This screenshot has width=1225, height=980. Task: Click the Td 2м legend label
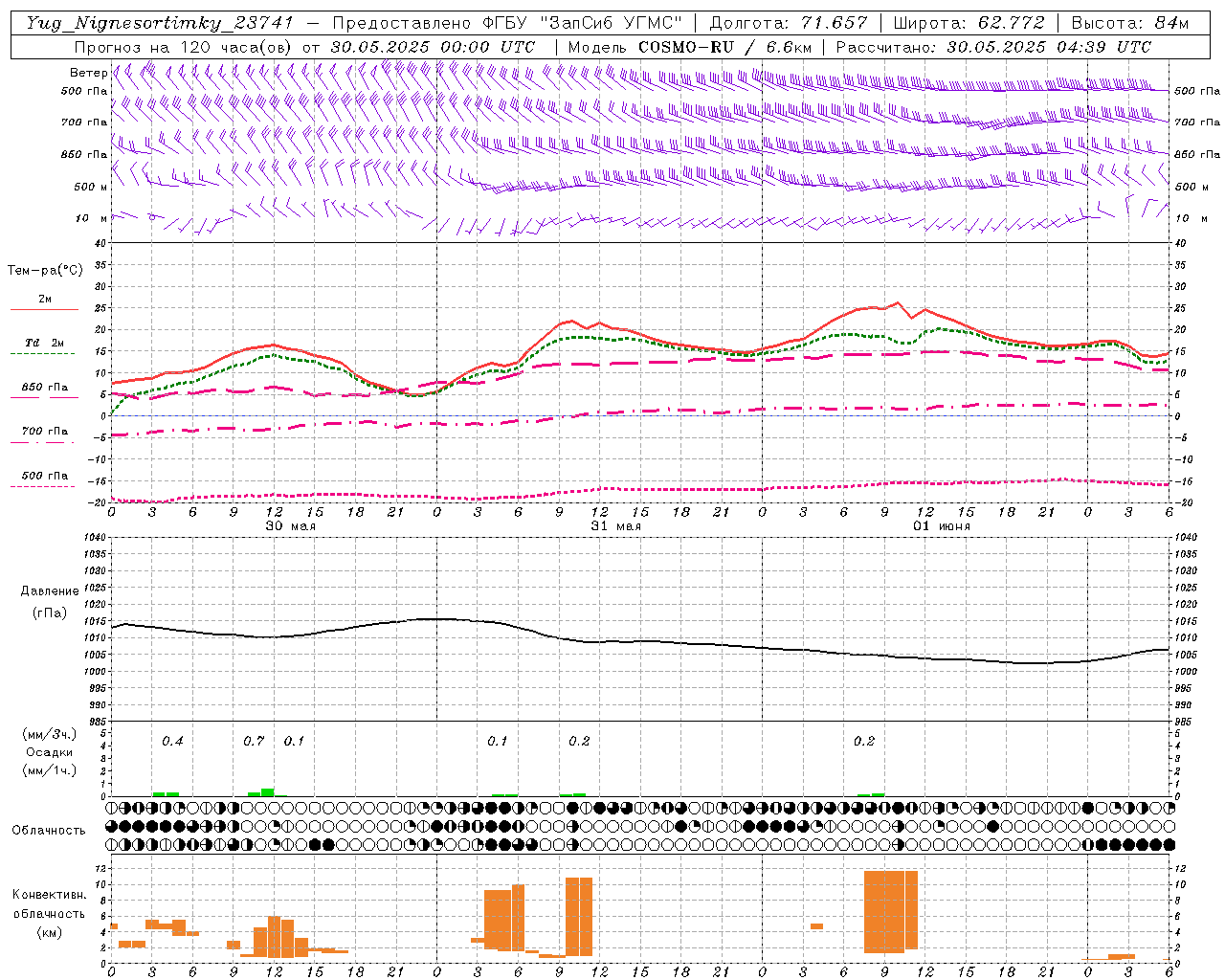(45, 343)
